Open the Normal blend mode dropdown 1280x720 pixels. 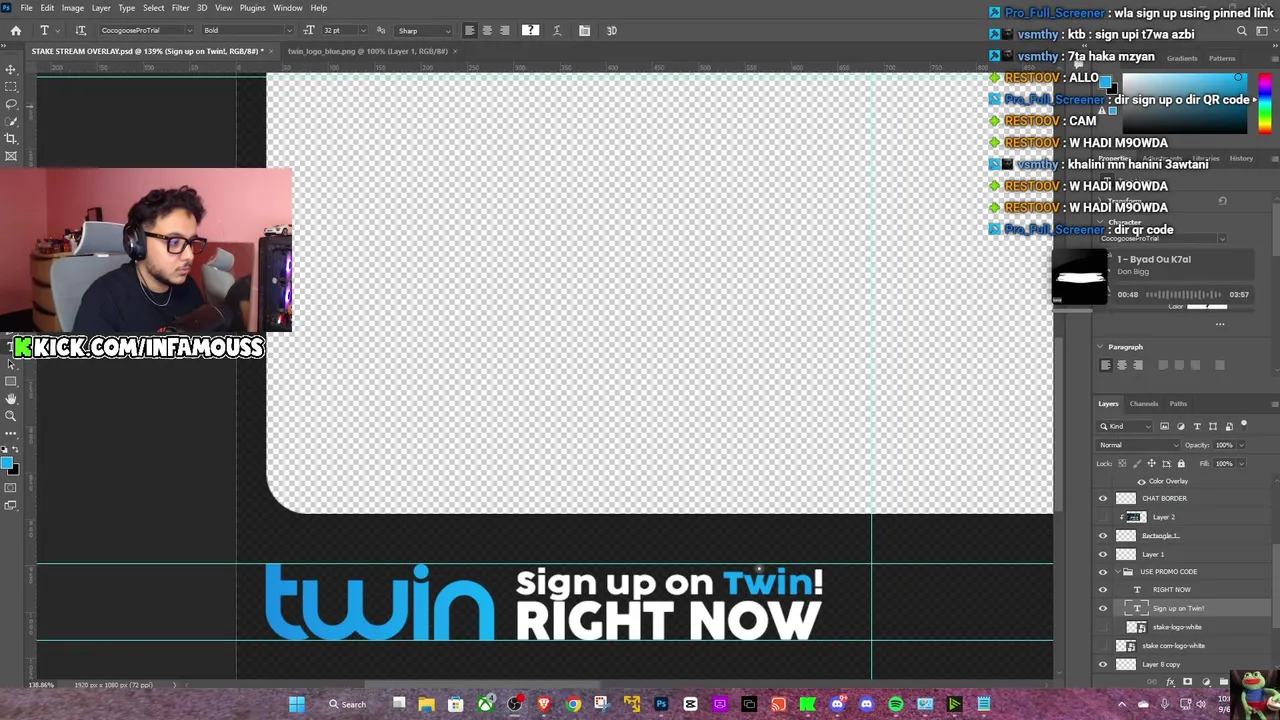[x=1138, y=445]
